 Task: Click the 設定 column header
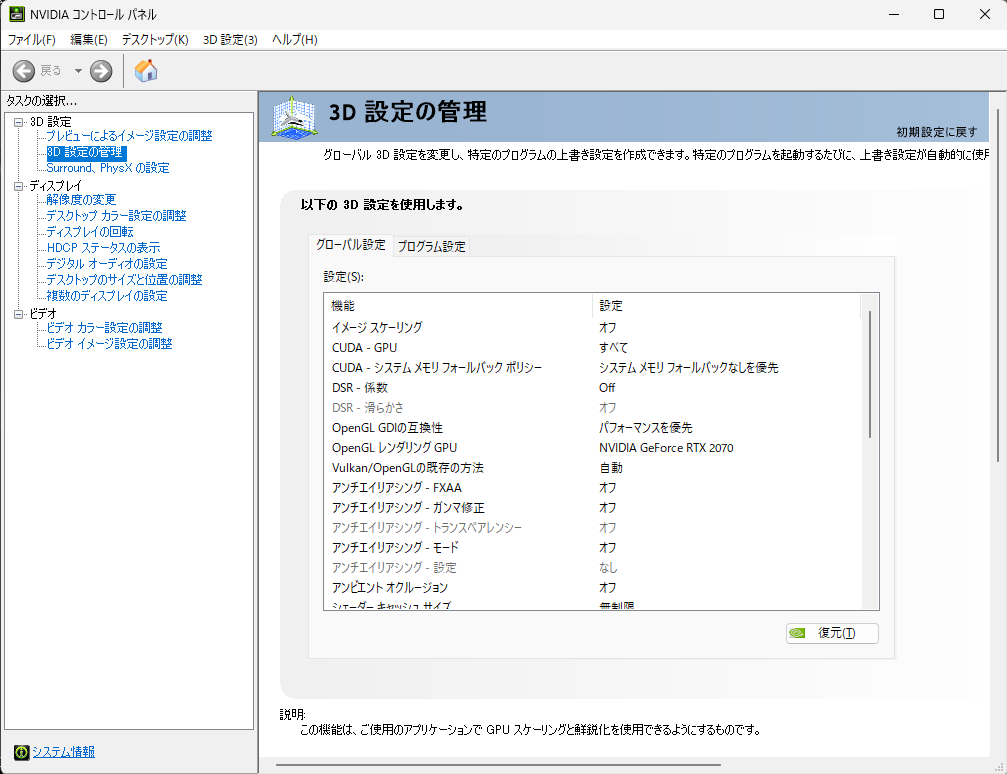pos(726,306)
